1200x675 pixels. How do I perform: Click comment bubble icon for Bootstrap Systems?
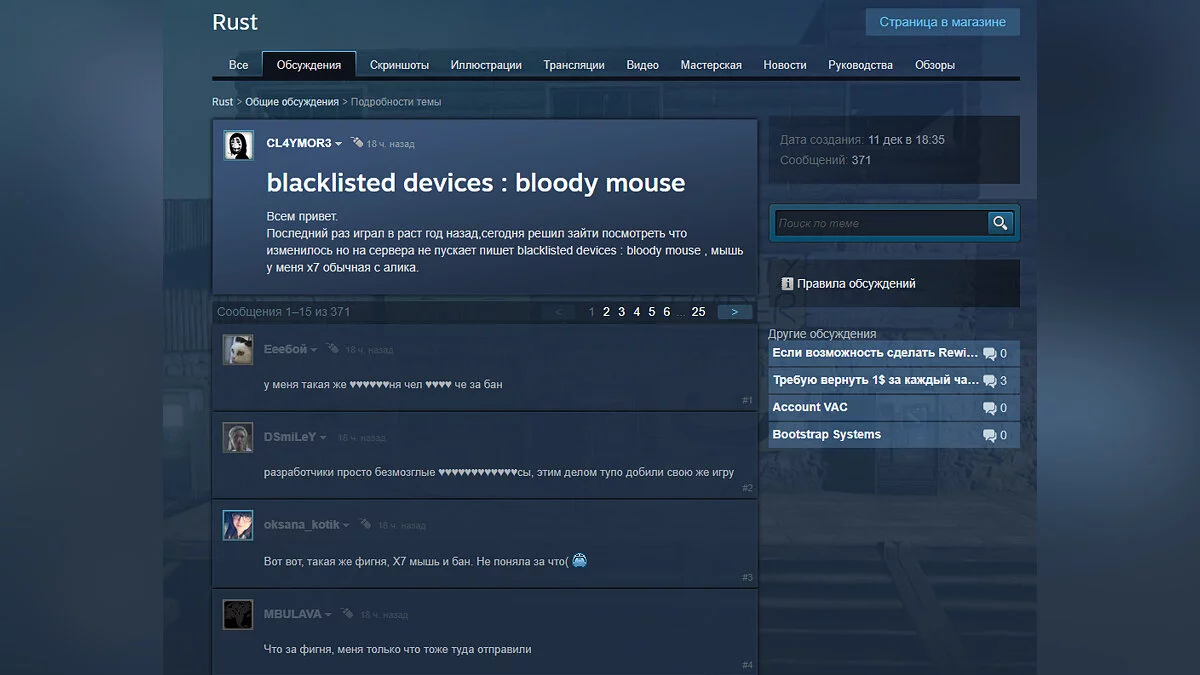[989, 435]
